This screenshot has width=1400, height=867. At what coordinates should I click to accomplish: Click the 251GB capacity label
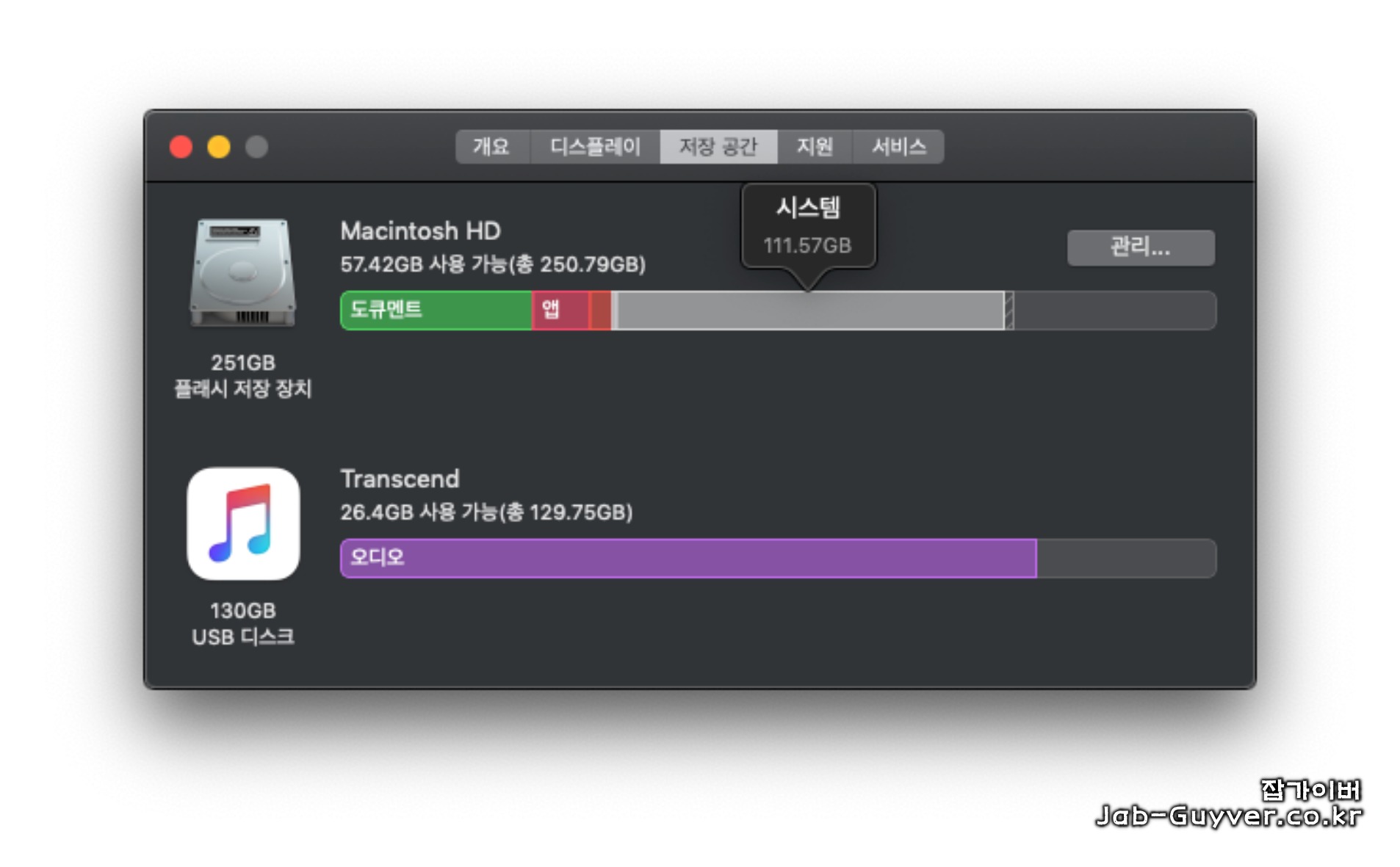(243, 362)
